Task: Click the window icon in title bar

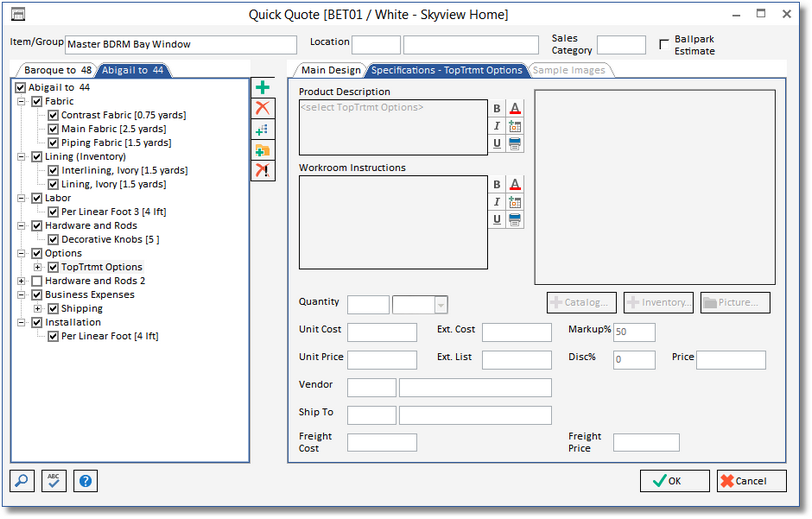Action: tap(18, 14)
